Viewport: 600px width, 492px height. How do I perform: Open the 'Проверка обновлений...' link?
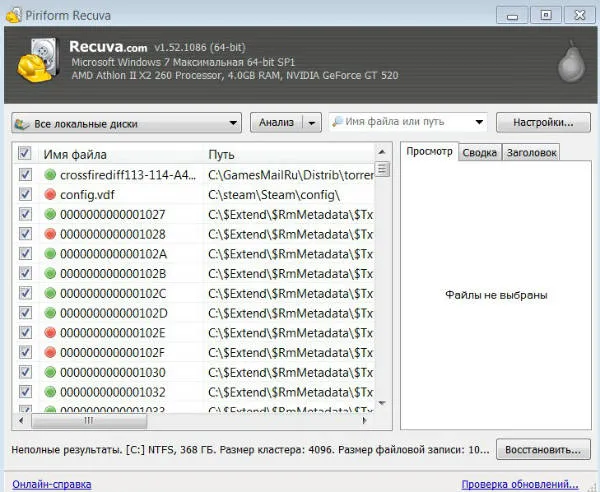520,484
